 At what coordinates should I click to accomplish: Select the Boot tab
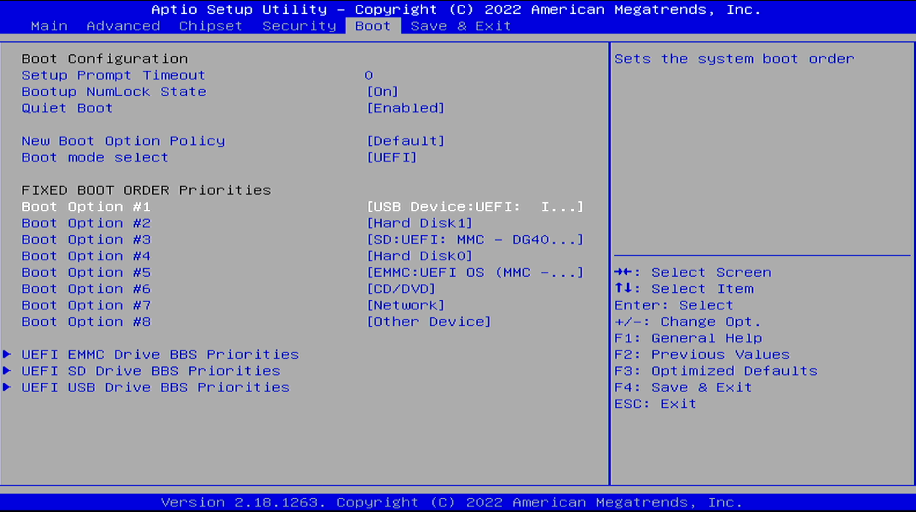[373, 26]
